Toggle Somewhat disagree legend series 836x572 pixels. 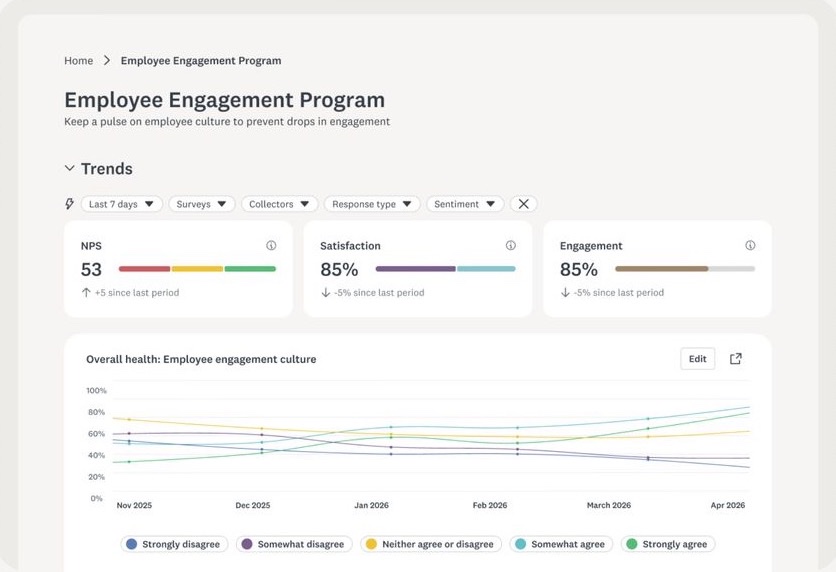(x=294, y=544)
